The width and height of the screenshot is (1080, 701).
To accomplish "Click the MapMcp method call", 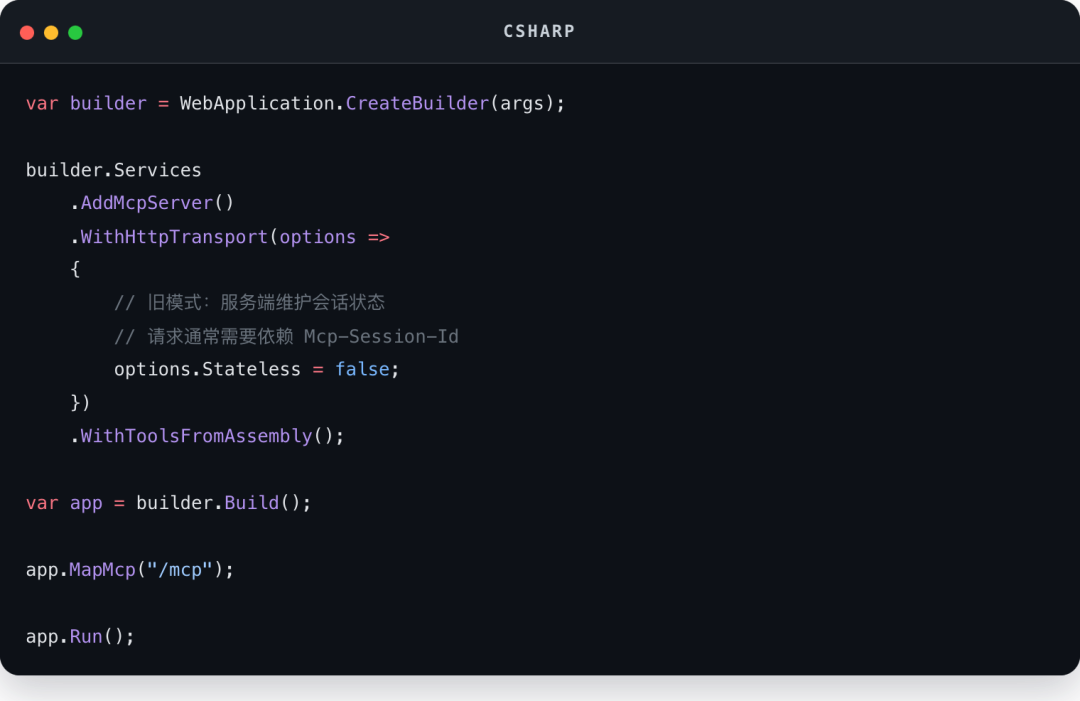I will point(103,569).
